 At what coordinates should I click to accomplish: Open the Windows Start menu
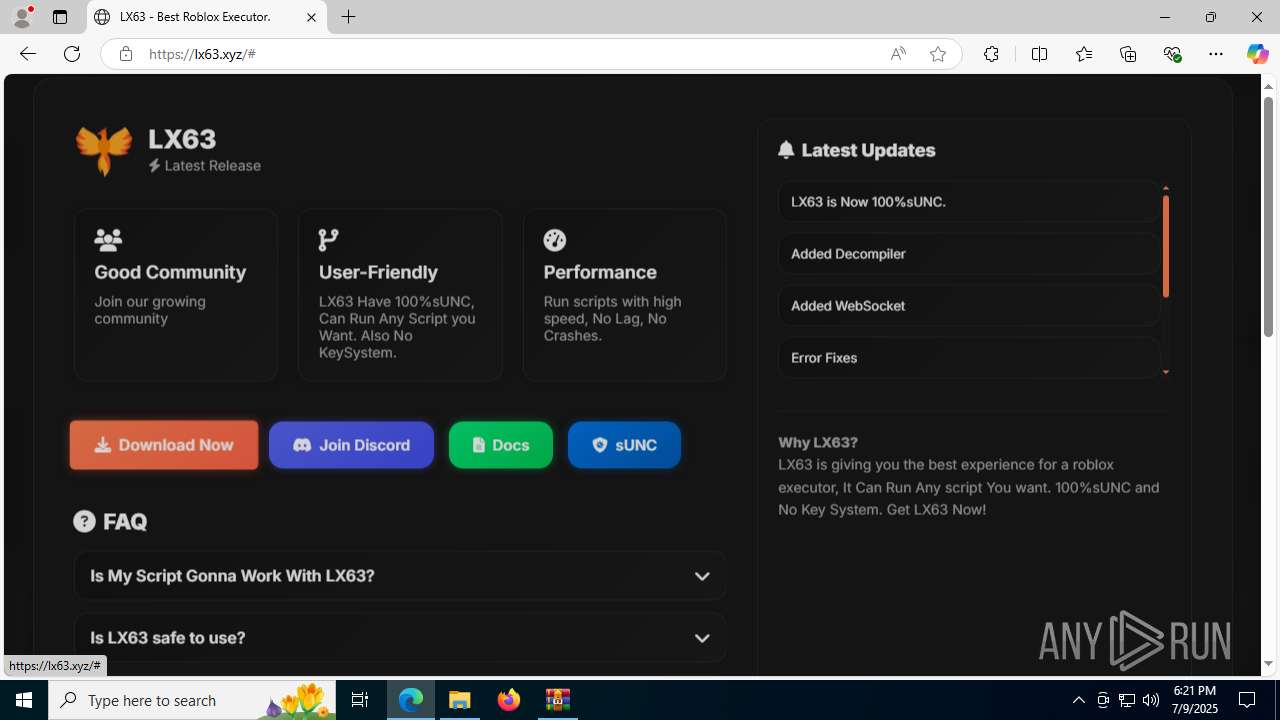tap(24, 700)
